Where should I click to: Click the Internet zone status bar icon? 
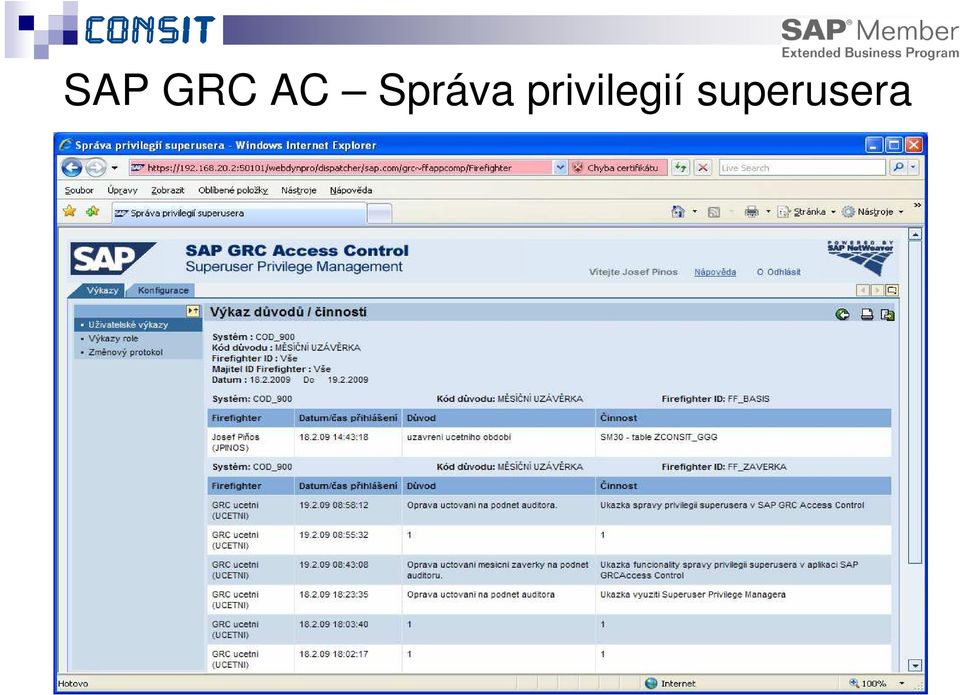click(651, 683)
